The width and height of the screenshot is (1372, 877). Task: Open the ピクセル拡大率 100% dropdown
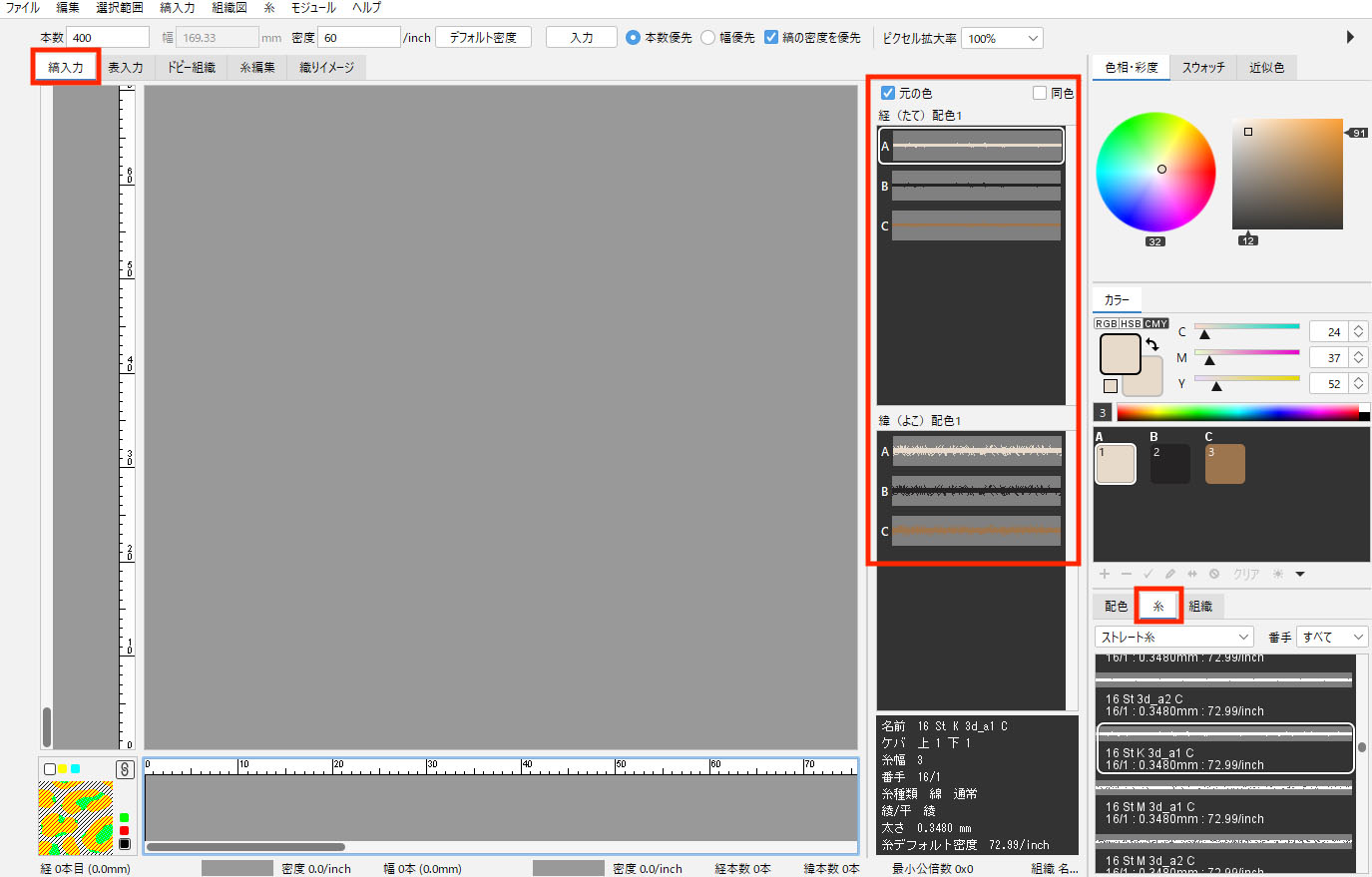(1002, 38)
